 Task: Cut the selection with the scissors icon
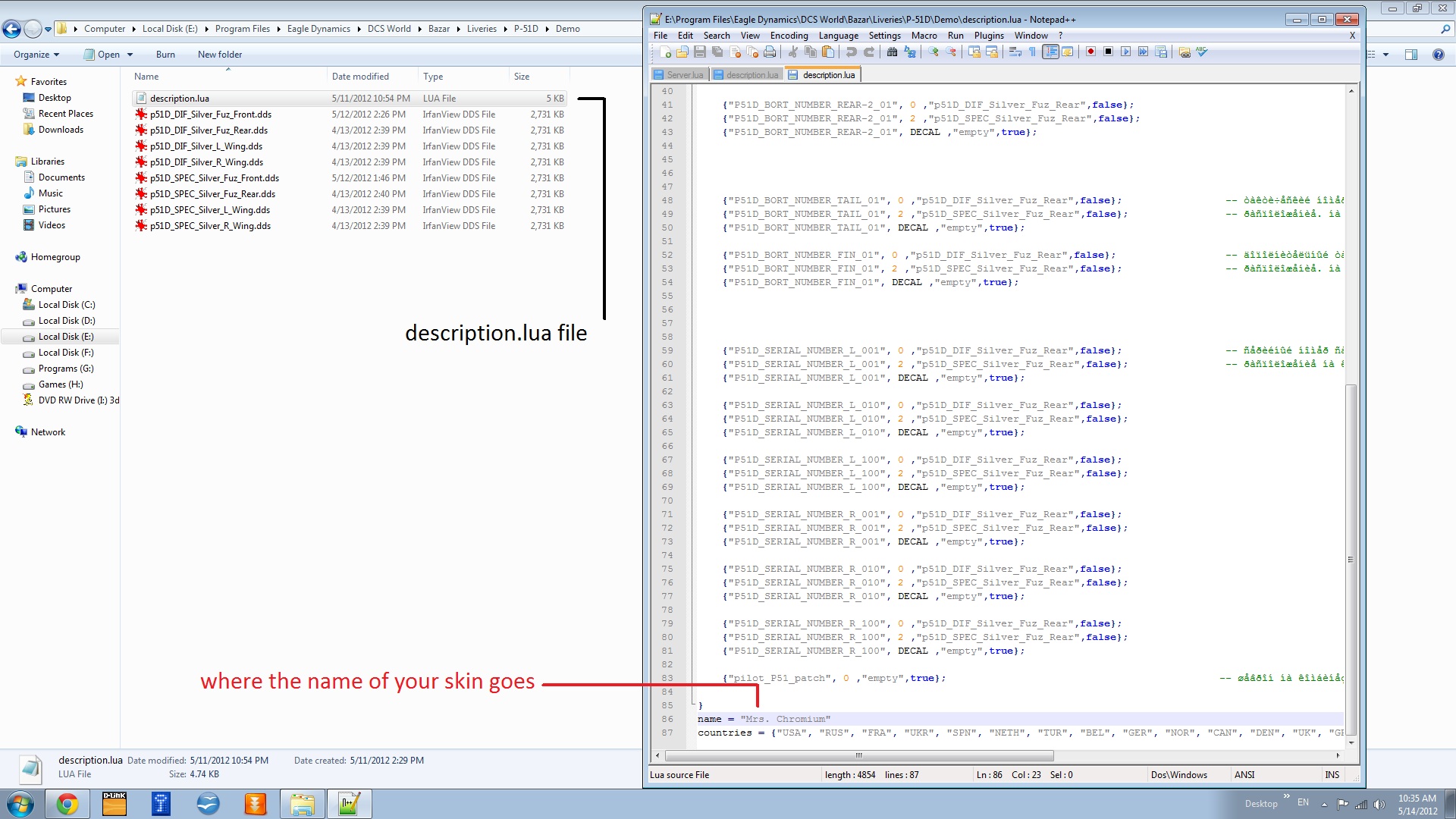792,52
